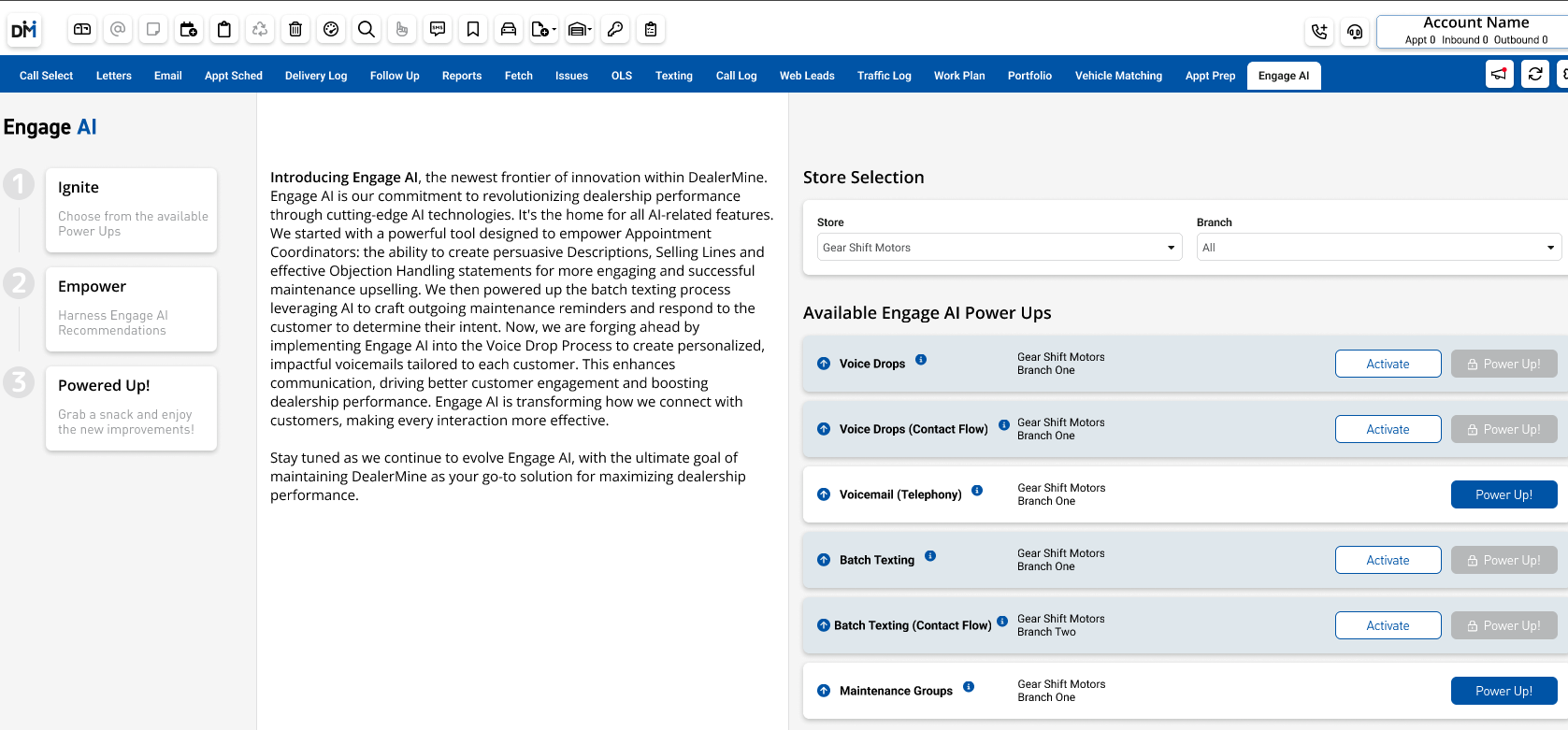Open the Store dropdown Gear Shift Motors
The width and height of the screenshot is (1568, 730).
click(x=1000, y=248)
